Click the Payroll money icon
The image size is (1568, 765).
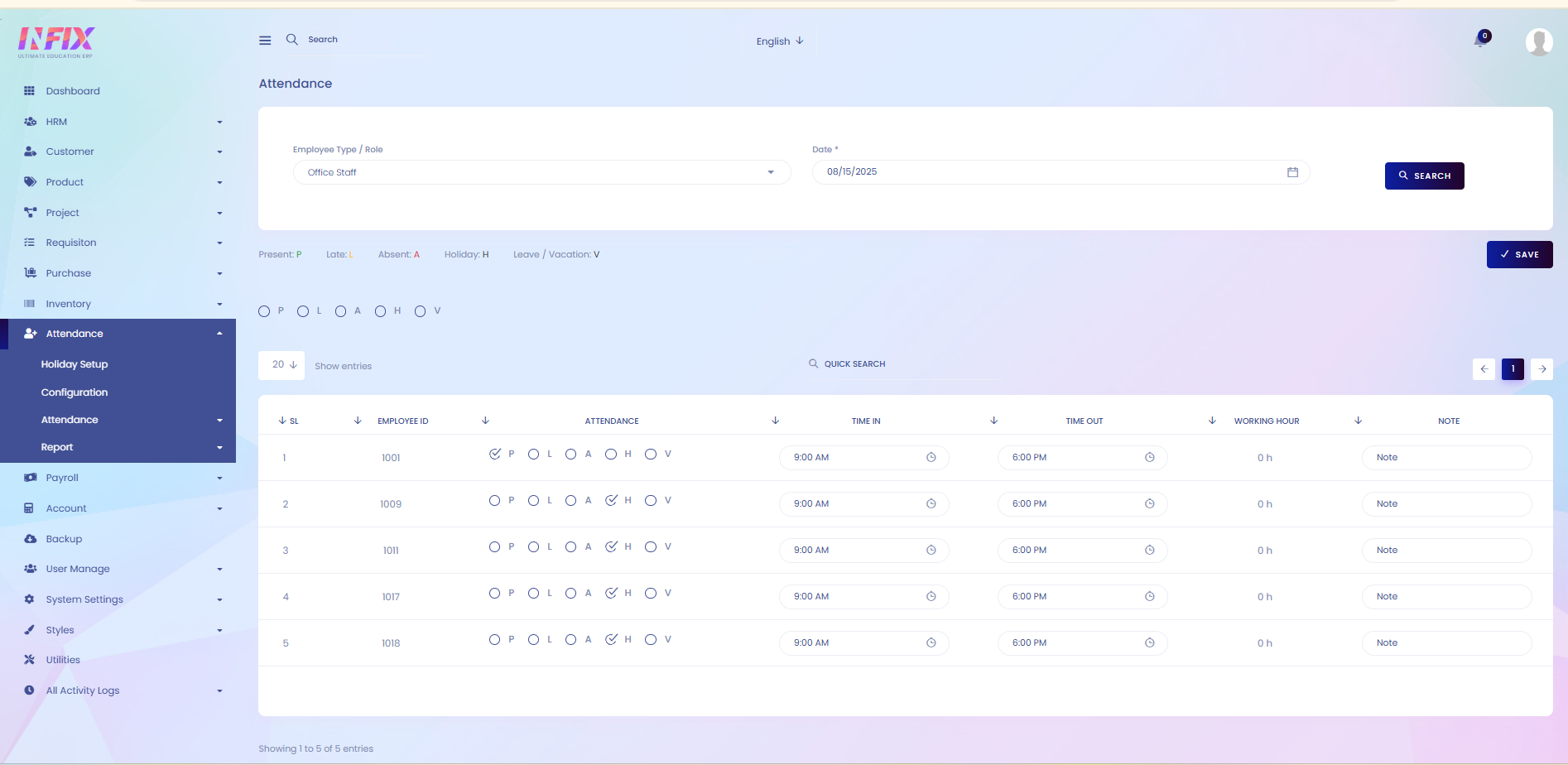30,478
